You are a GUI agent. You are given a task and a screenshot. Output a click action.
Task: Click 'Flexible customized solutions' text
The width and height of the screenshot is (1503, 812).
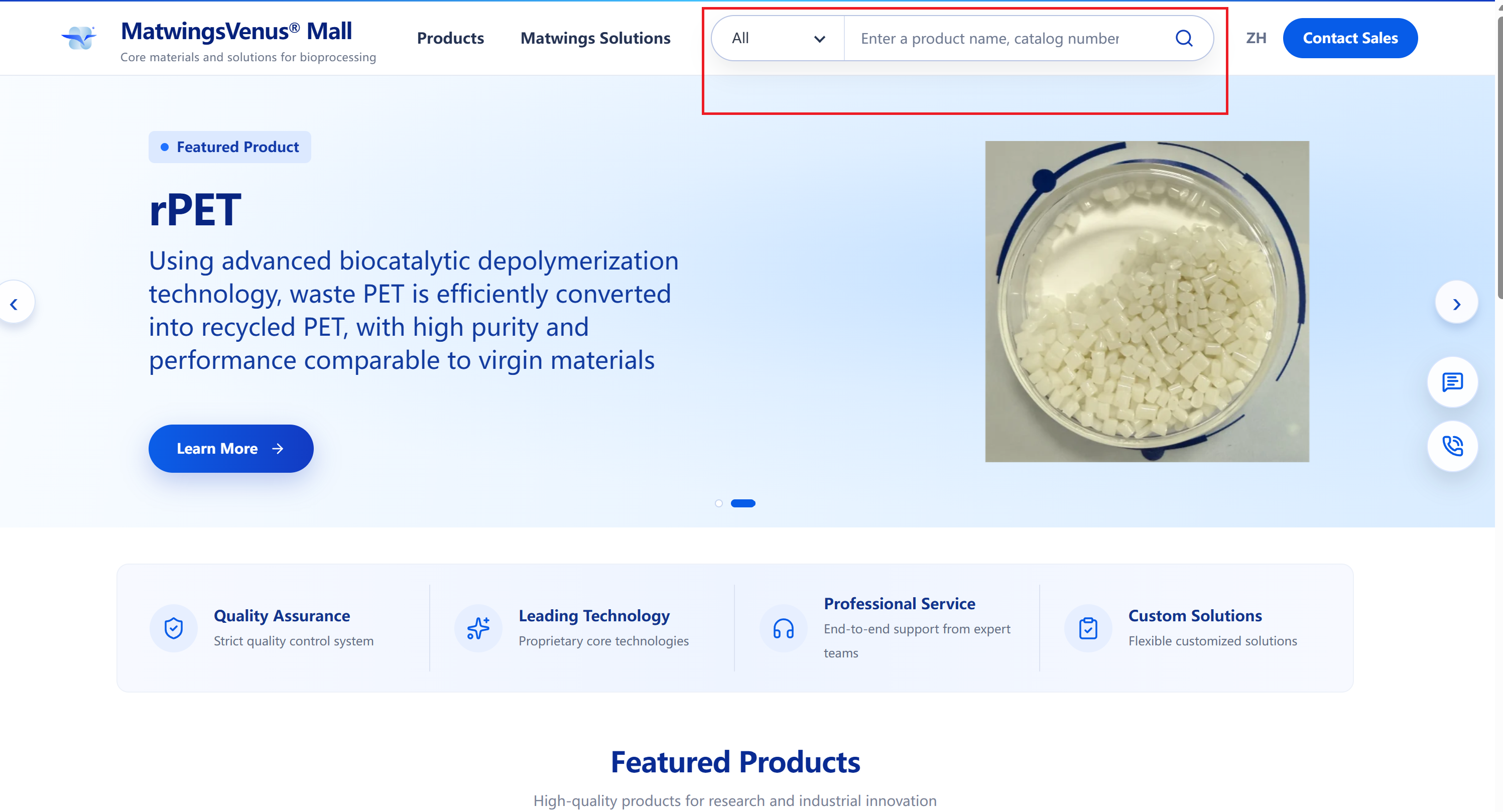tap(1212, 641)
